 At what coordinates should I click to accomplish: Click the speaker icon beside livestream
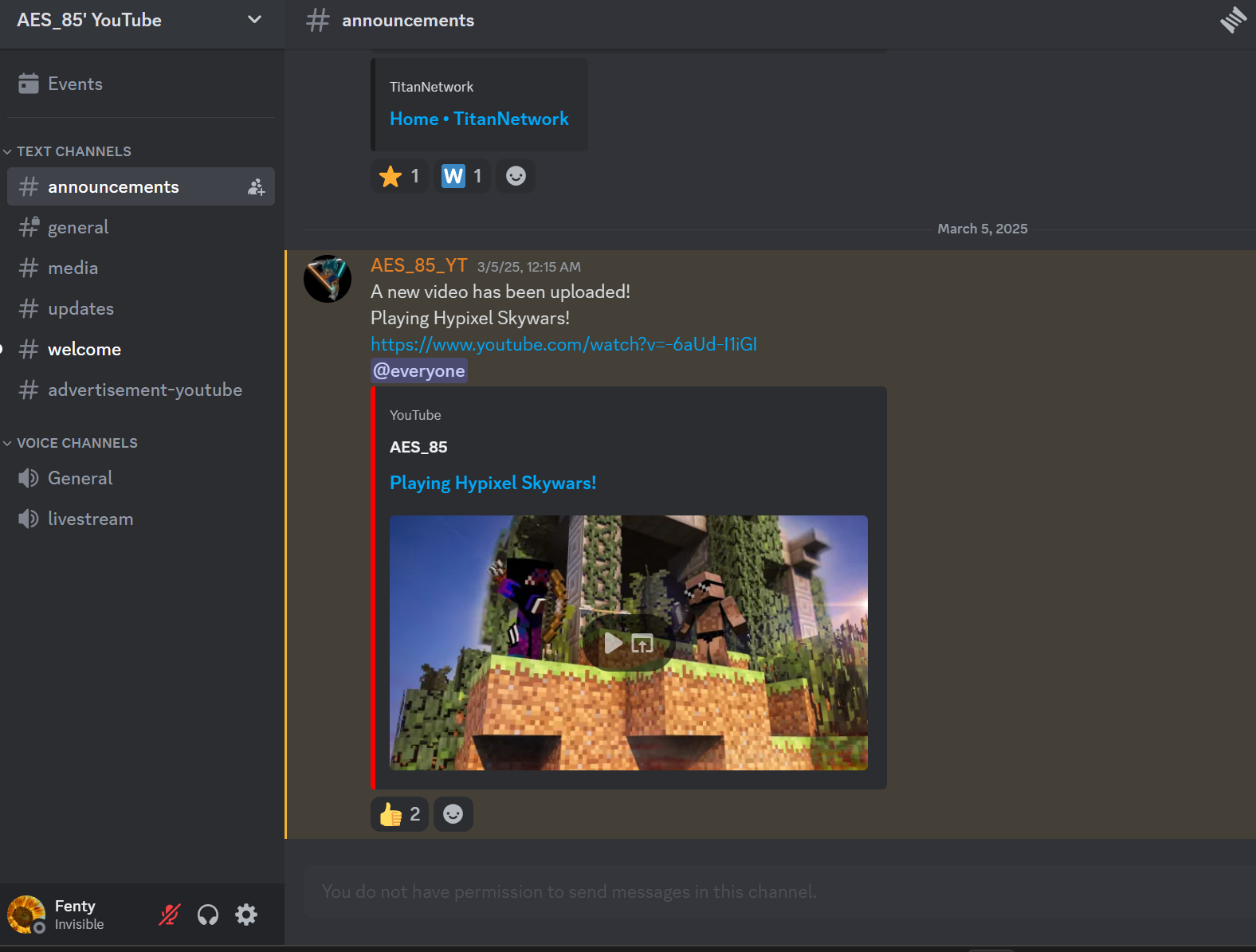(29, 519)
